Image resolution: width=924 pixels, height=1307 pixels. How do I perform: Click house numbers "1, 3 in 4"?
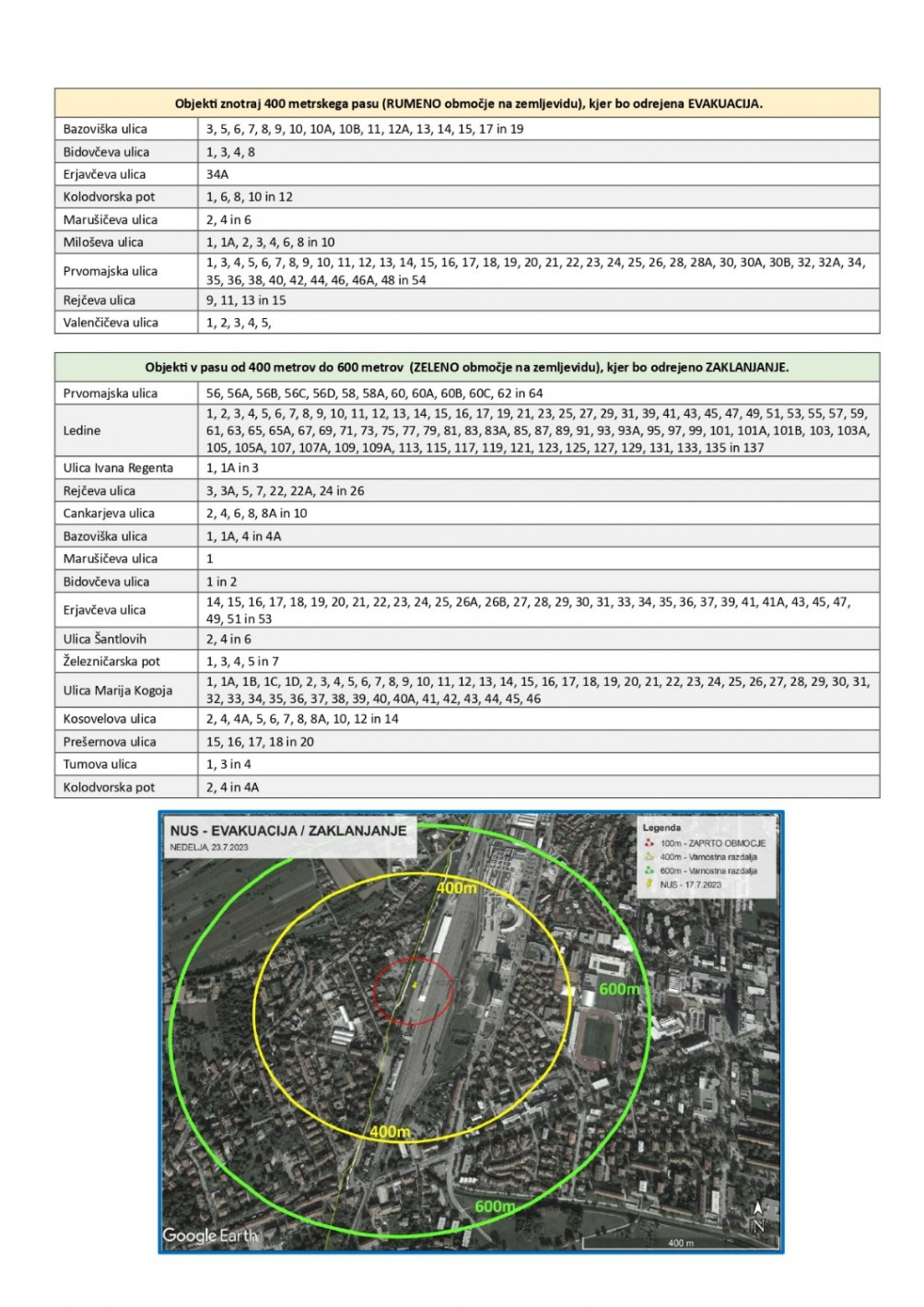pyautogui.click(x=228, y=764)
